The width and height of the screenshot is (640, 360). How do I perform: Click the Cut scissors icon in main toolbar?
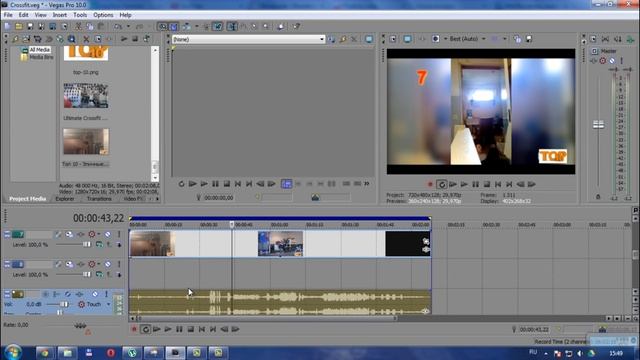[78, 27]
